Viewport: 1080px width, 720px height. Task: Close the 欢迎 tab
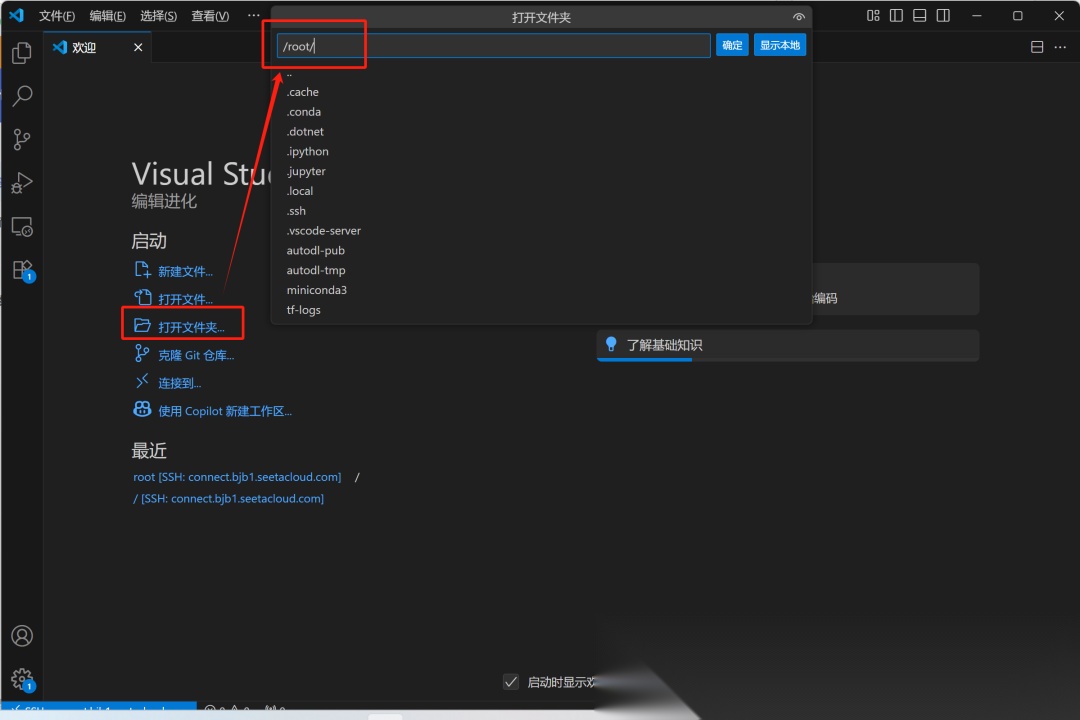click(138, 48)
